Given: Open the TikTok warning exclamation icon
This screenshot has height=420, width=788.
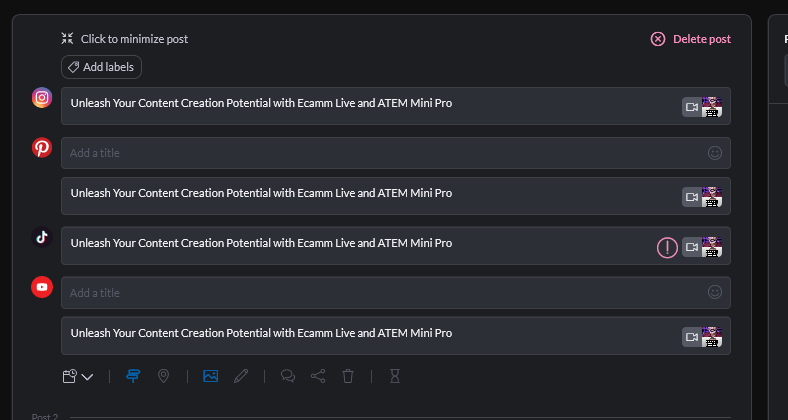Looking at the screenshot, I should coord(667,247).
